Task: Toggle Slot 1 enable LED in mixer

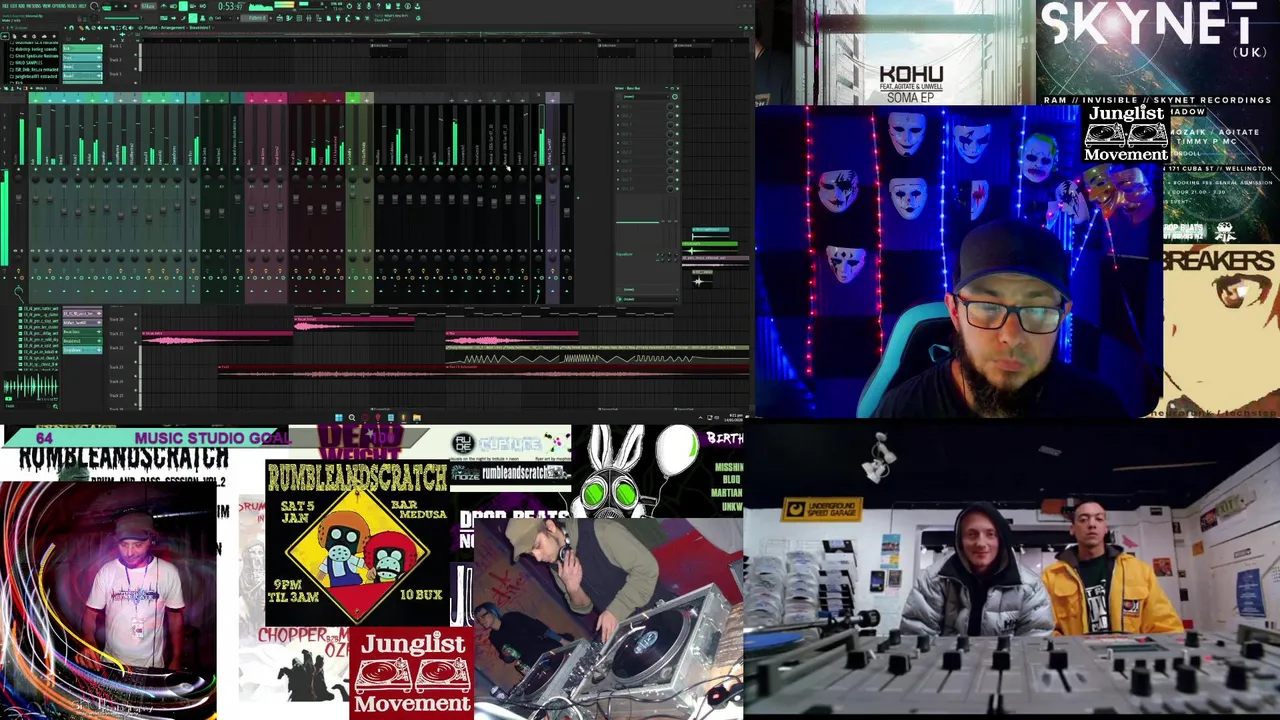Action: (x=677, y=107)
